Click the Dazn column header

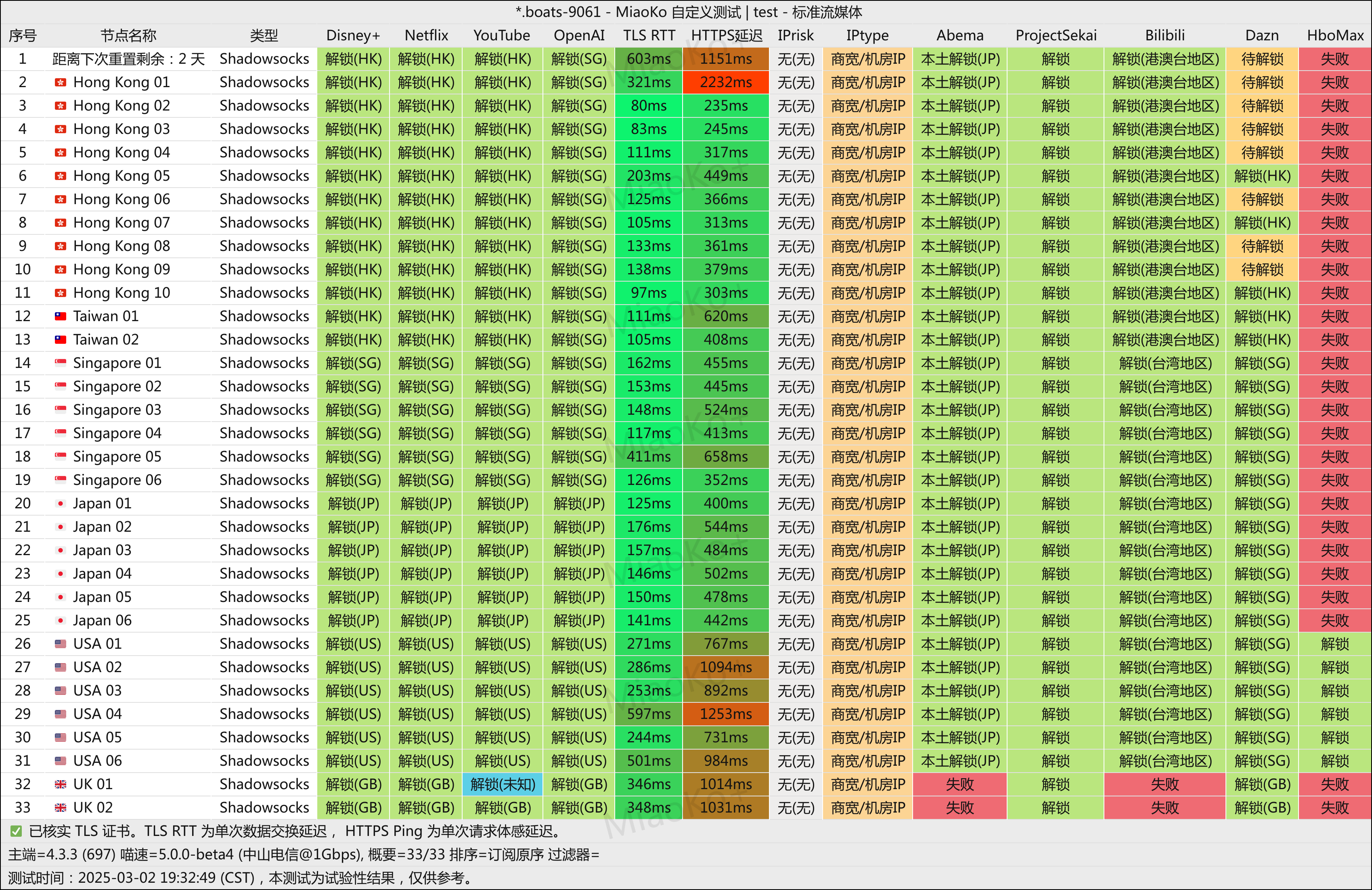tap(1262, 35)
